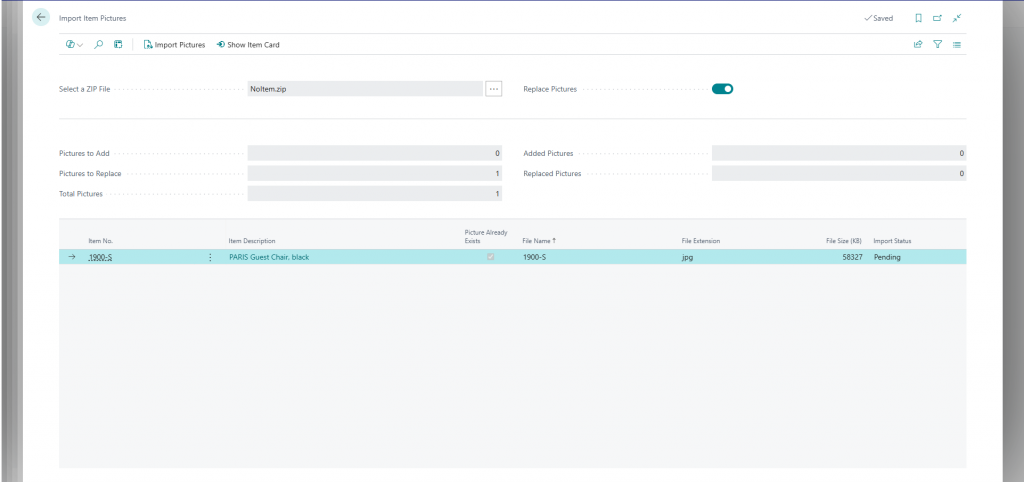Click the NoItem.zip file field
This screenshot has height=482, width=1024.
[364, 89]
